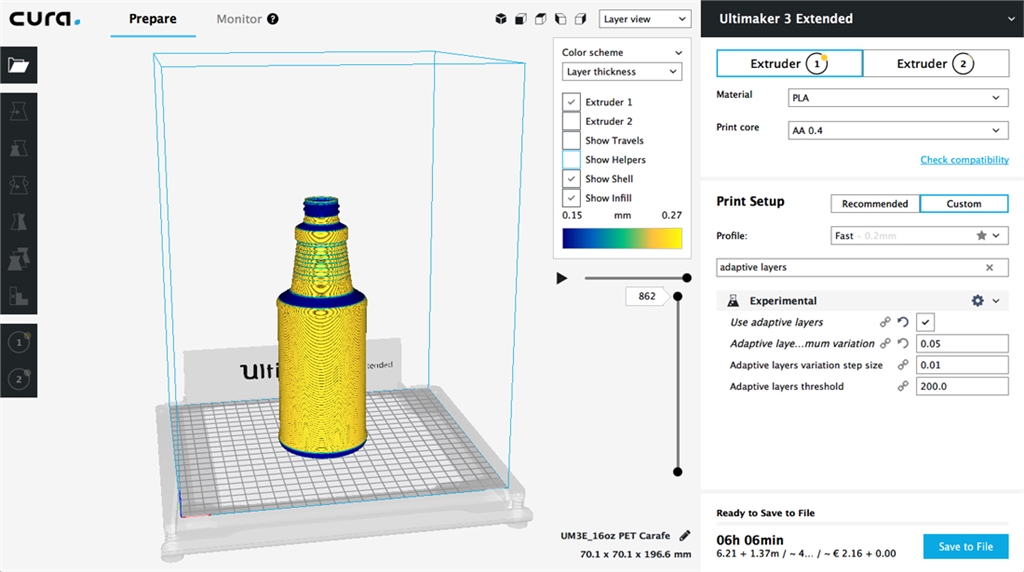This screenshot has width=1024, height=572.
Task: Select the 3D isometric view cube icon
Action: [501, 19]
